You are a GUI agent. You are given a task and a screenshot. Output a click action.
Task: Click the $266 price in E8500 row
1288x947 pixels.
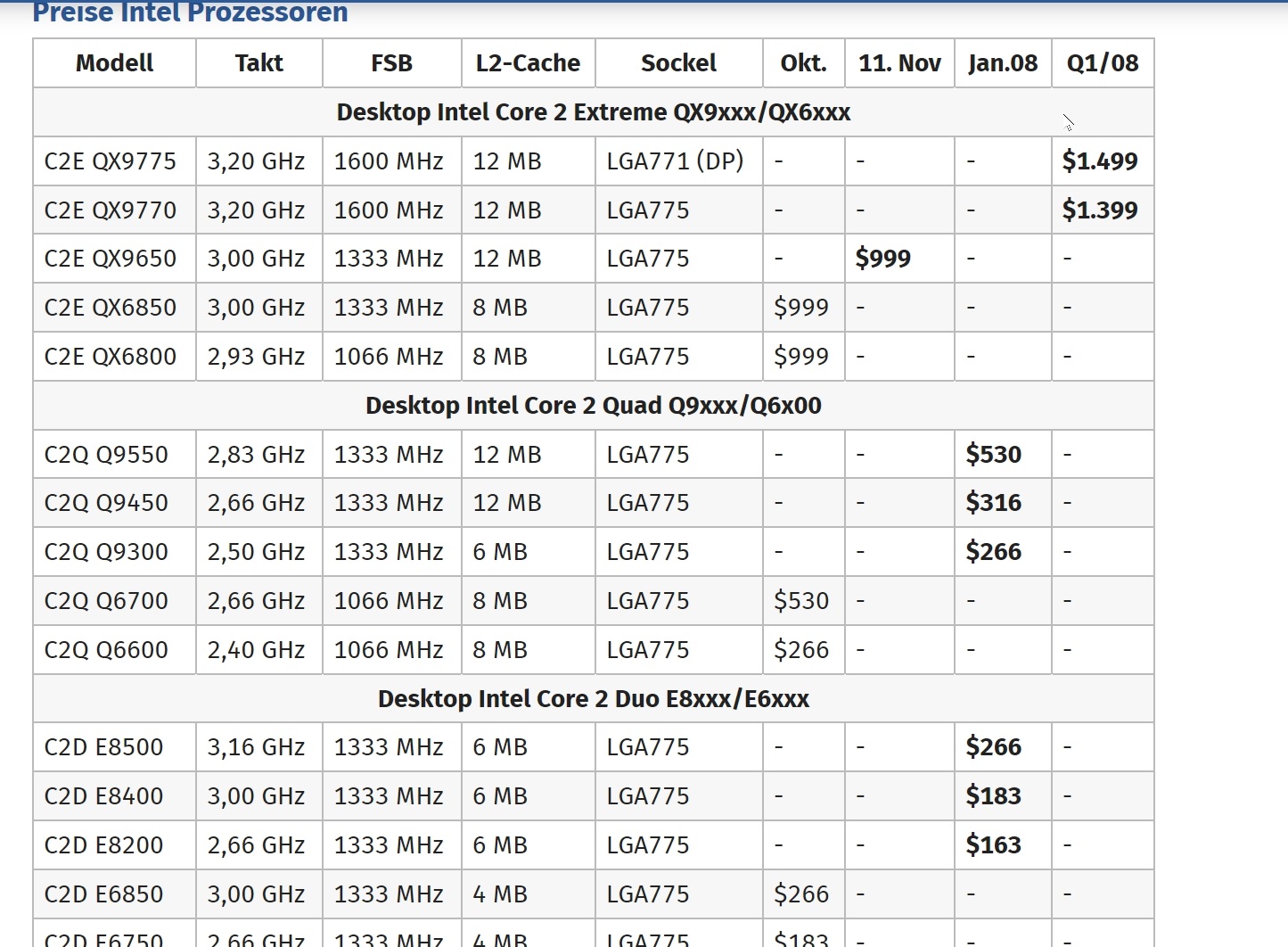click(994, 747)
